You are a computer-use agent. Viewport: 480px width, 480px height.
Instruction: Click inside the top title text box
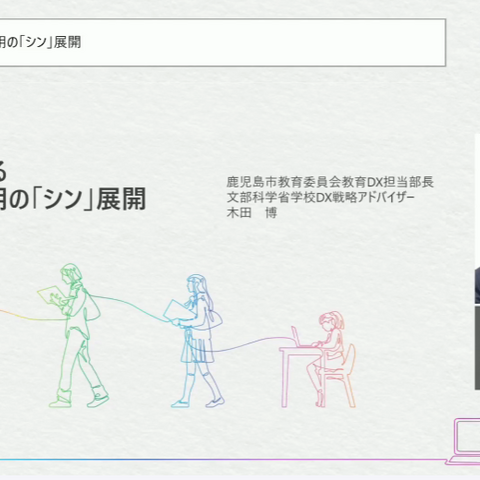pos(223,42)
